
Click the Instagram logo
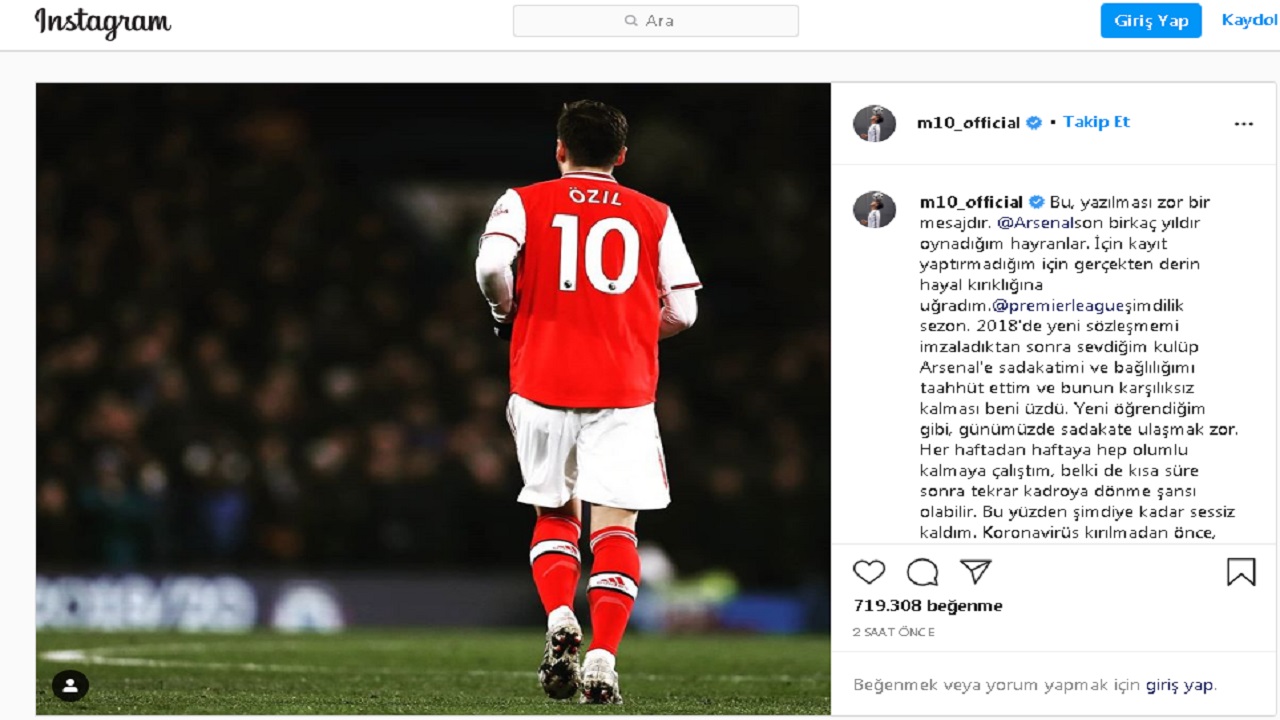point(103,22)
